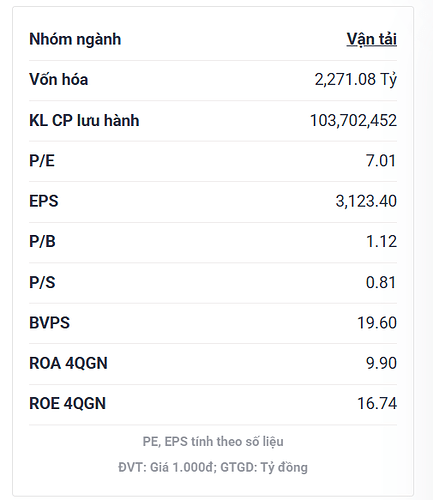Screen dimensions: 433x500
Task: Click the PE, EPS tính theo số liệu note
Action: pyautogui.click(x=213, y=442)
